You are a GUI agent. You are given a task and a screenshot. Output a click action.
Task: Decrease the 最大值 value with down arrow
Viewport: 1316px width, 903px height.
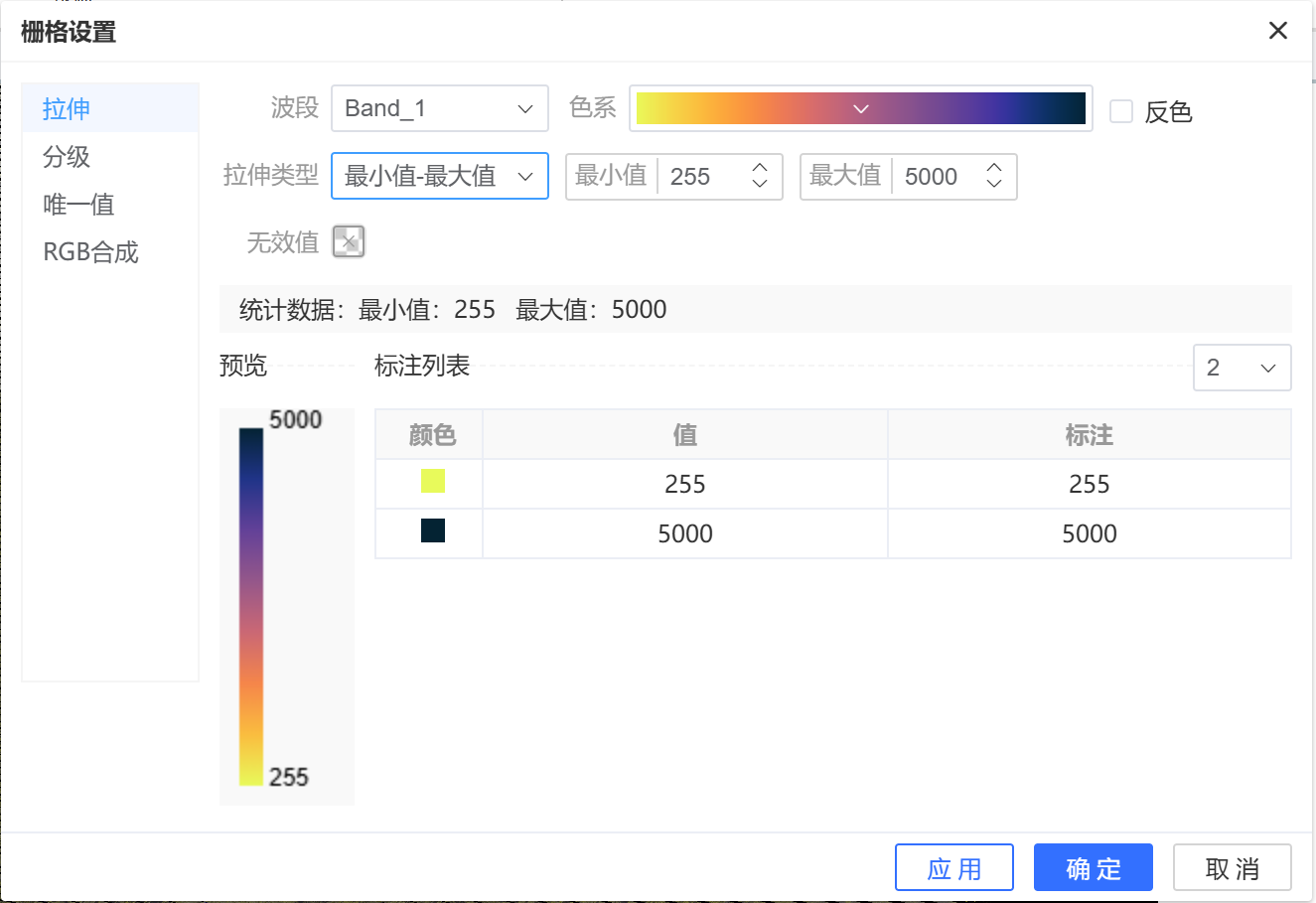[x=994, y=184]
